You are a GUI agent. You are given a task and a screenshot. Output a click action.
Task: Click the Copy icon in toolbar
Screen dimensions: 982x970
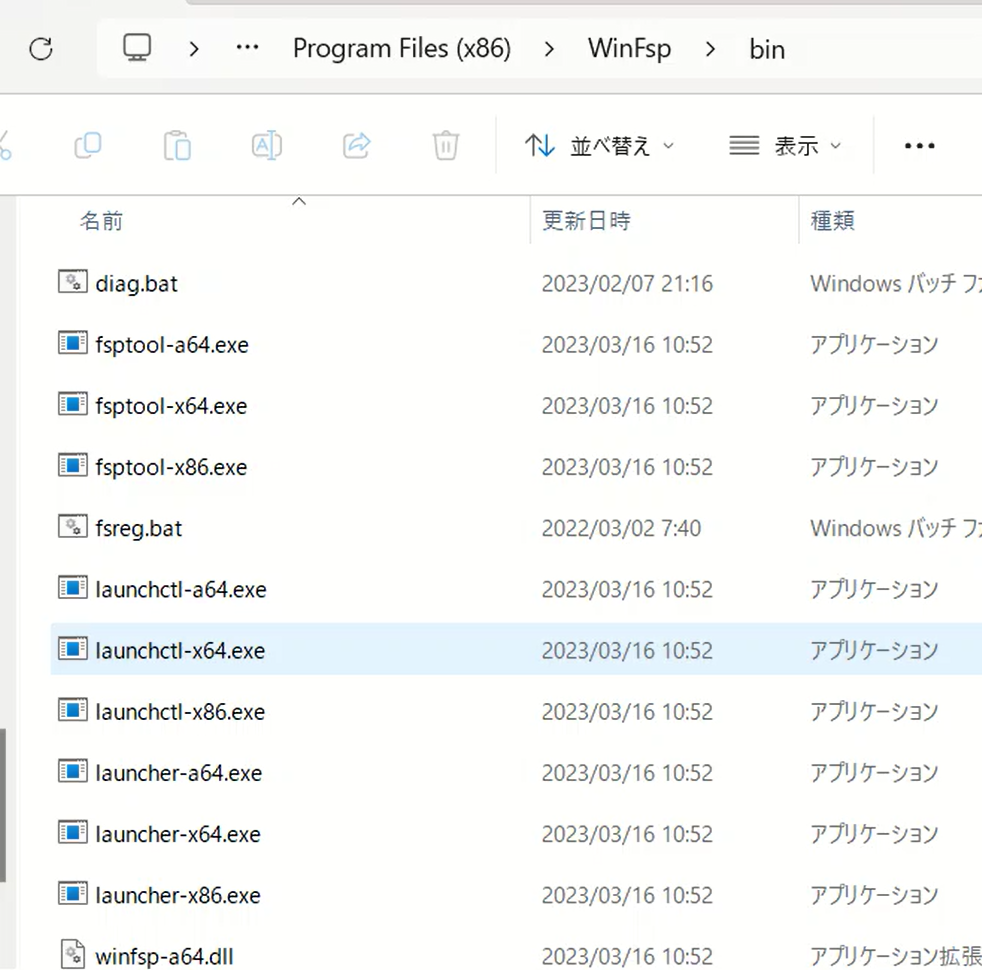click(88, 146)
